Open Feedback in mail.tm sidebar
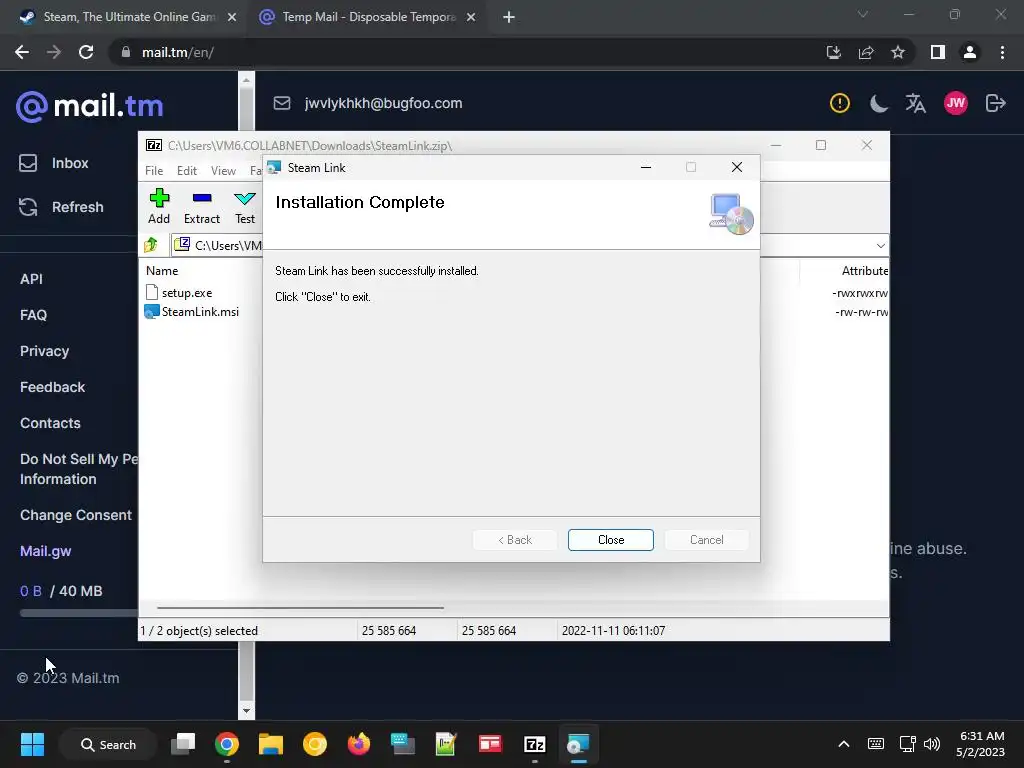This screenshot has width=1024, height=768. pos(52,387)
